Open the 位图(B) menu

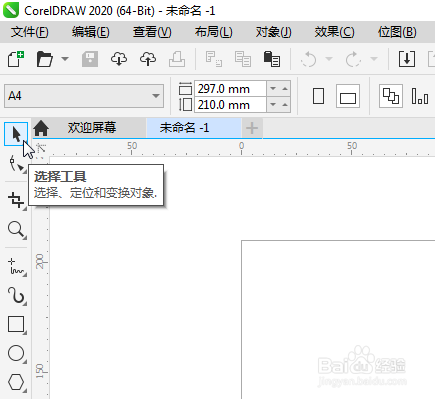397,32
